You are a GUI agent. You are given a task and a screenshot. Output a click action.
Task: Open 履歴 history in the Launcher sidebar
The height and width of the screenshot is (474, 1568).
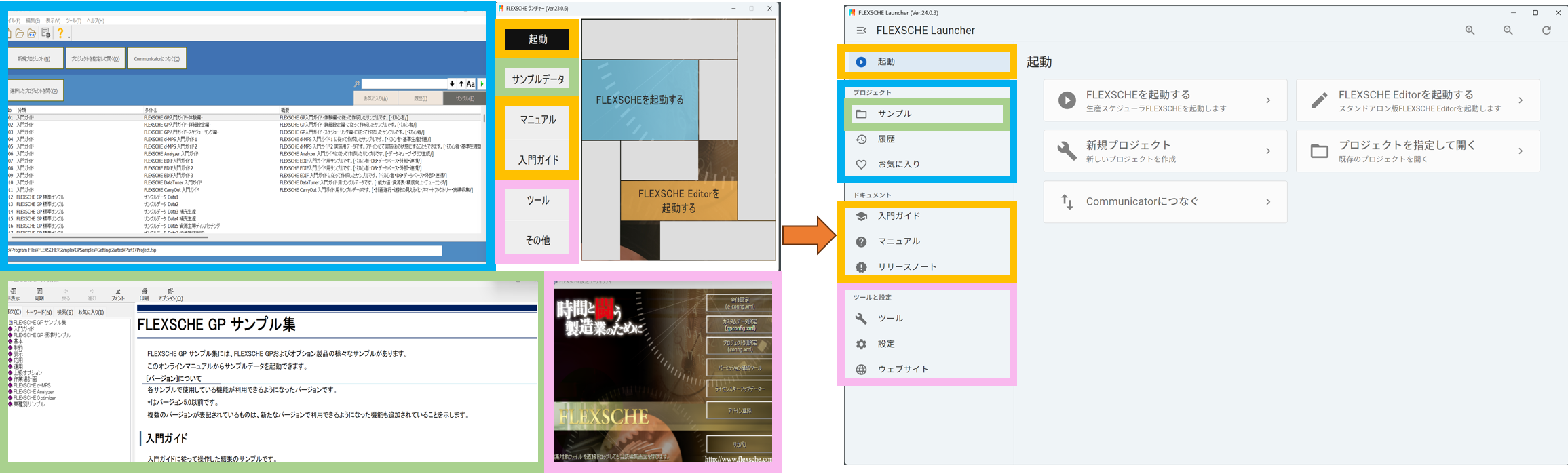(x=886, y=139)
